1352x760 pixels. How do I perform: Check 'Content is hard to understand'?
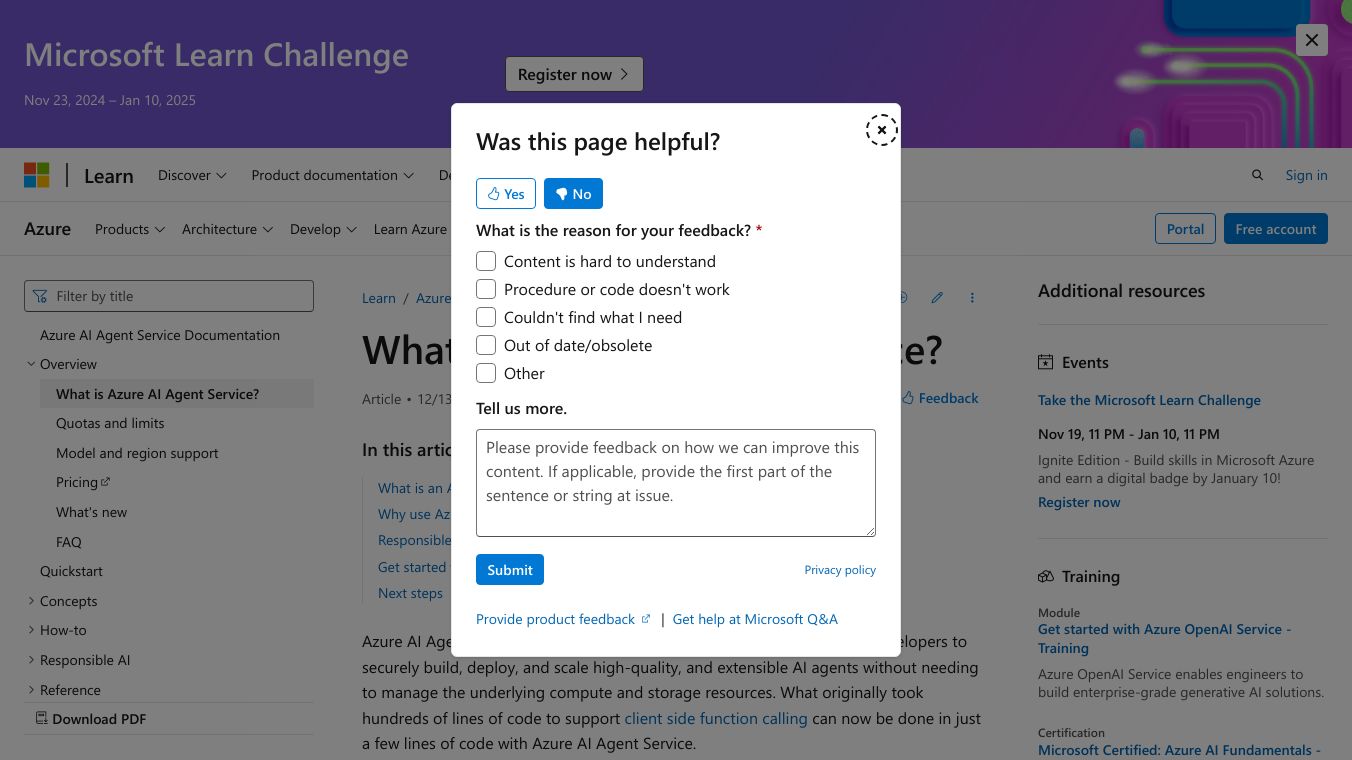(486, 261)
